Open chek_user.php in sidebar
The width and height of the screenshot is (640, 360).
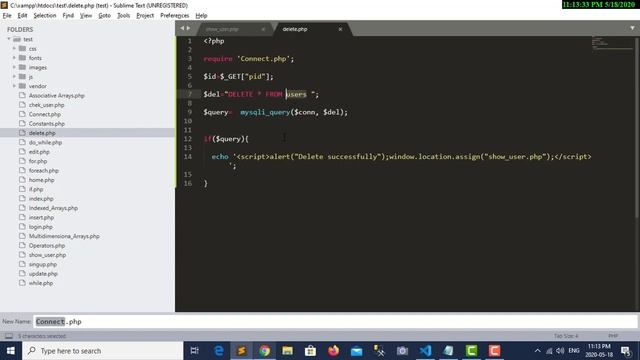click(46, 105)
